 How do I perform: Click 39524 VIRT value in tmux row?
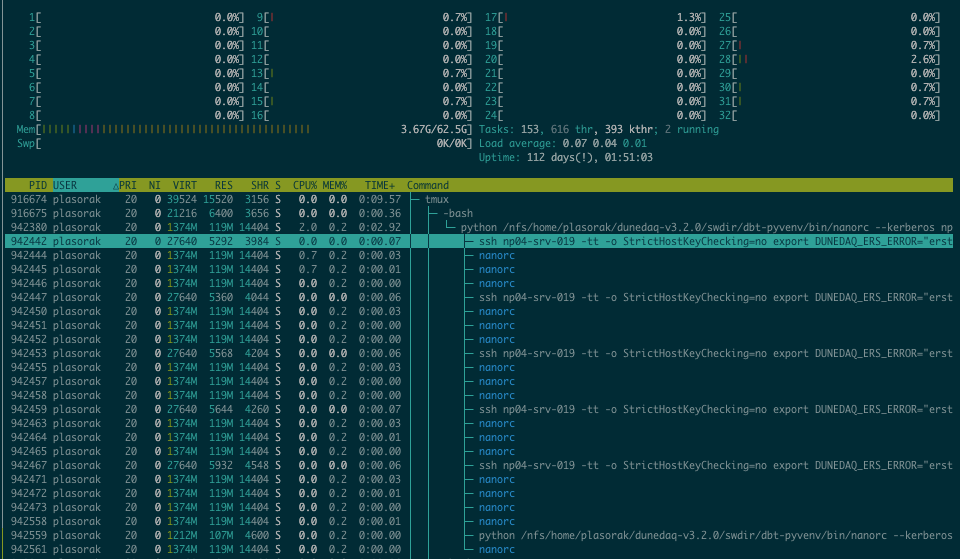click(182, 199)
